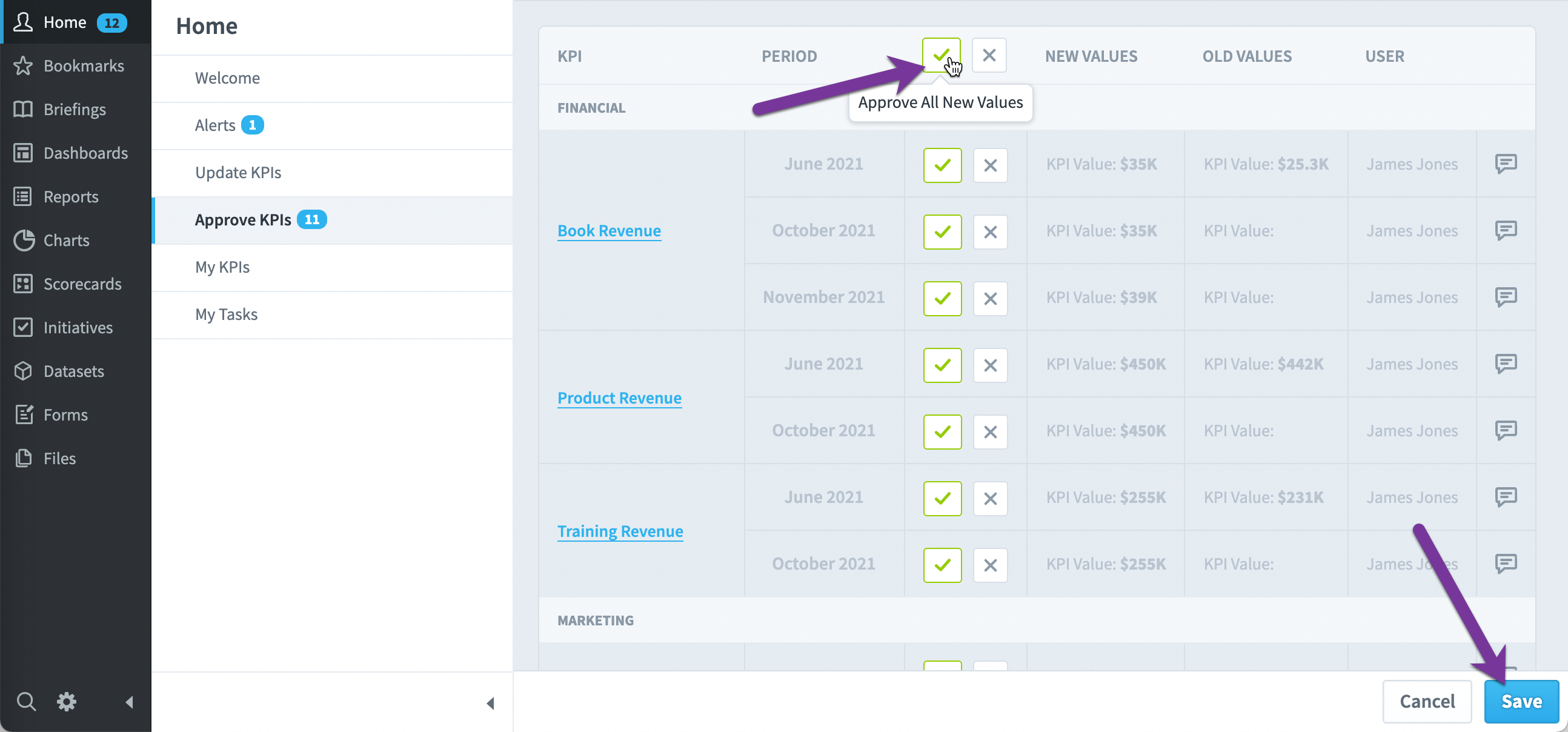Open comment icon for Training Revenue June 2021
1568x732 pixels.
point(1506,497)
